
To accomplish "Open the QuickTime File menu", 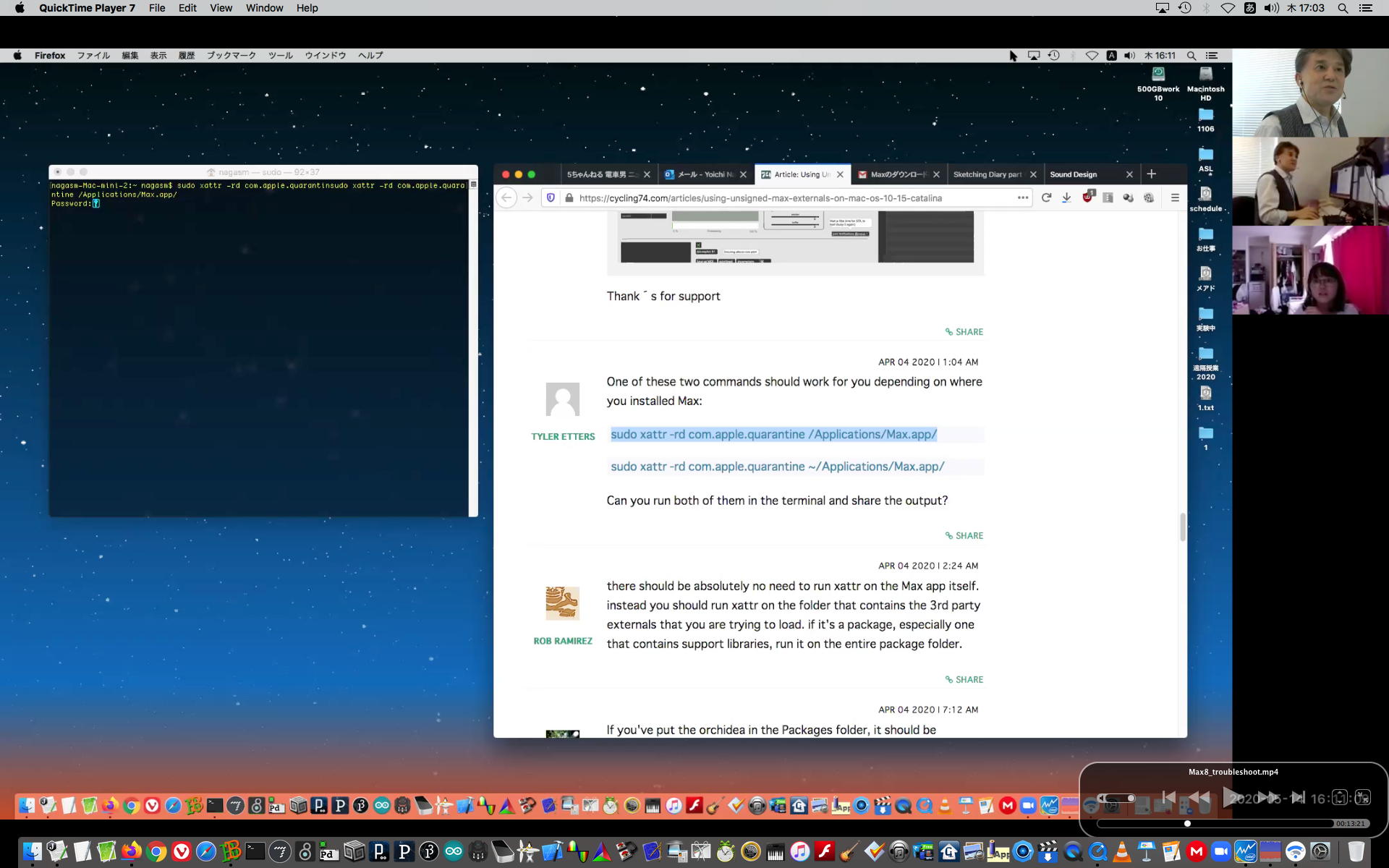I will click(x=156, y=8).
